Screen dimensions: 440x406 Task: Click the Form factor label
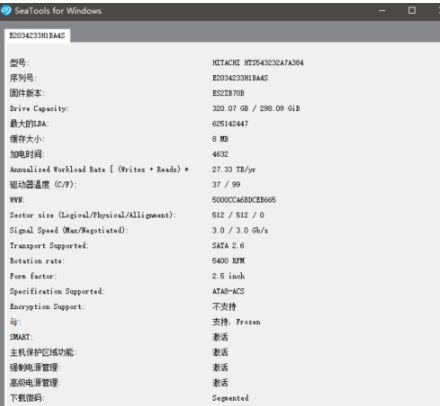tap(33, 276)
